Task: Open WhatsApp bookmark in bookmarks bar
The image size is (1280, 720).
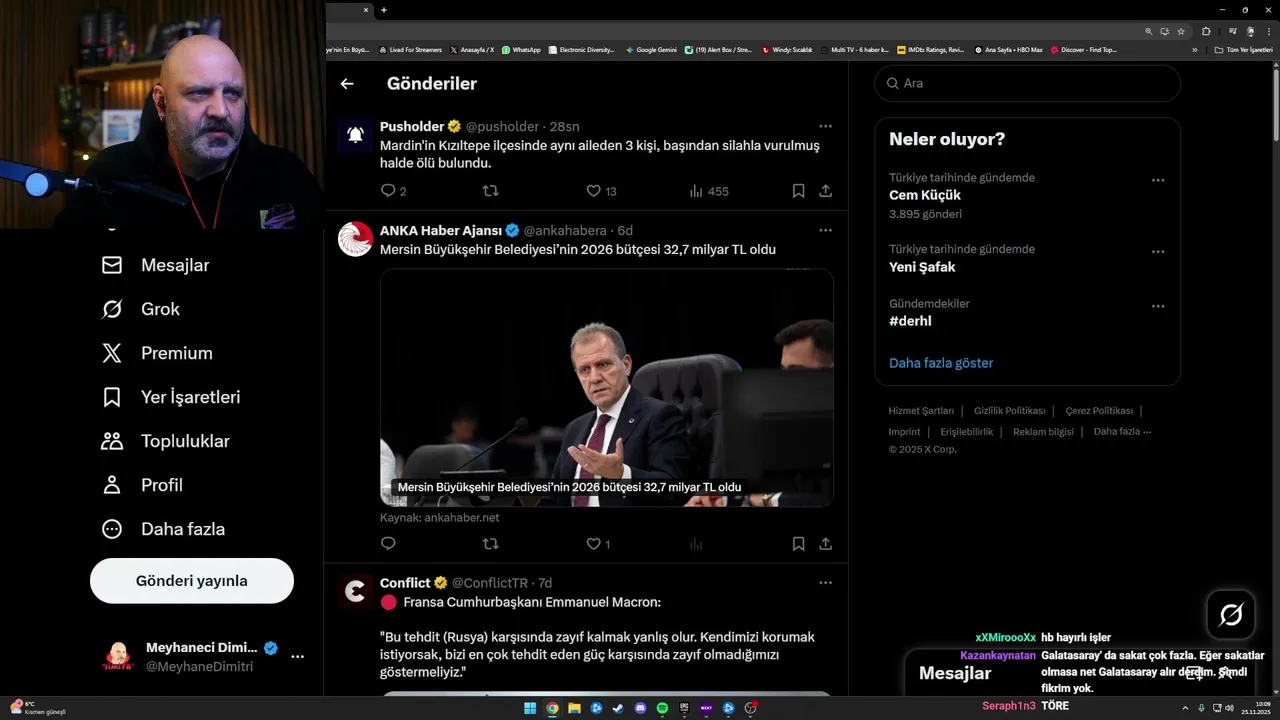Action: (521, 49)
